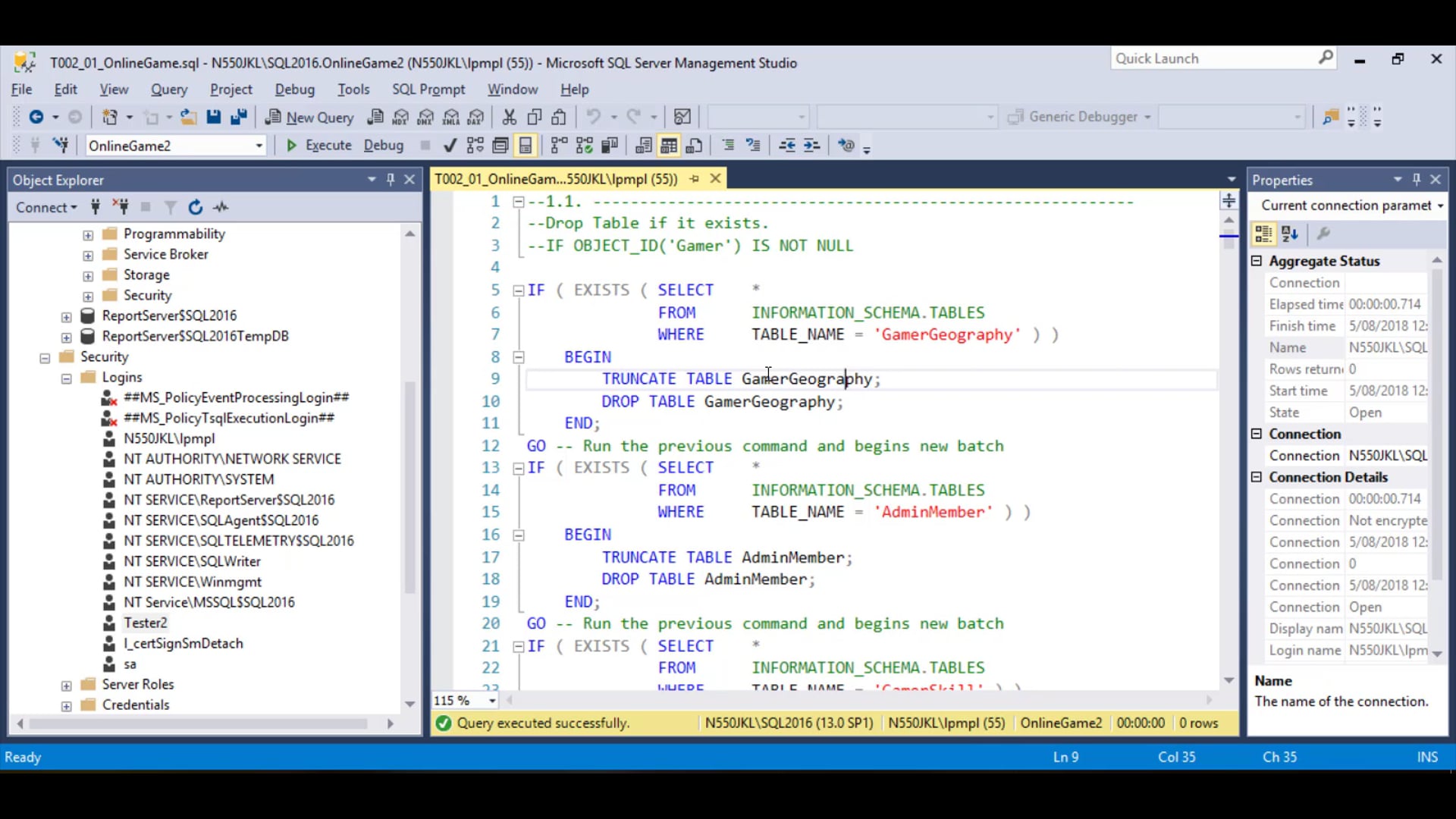Click the New Query button

[309, 117]
